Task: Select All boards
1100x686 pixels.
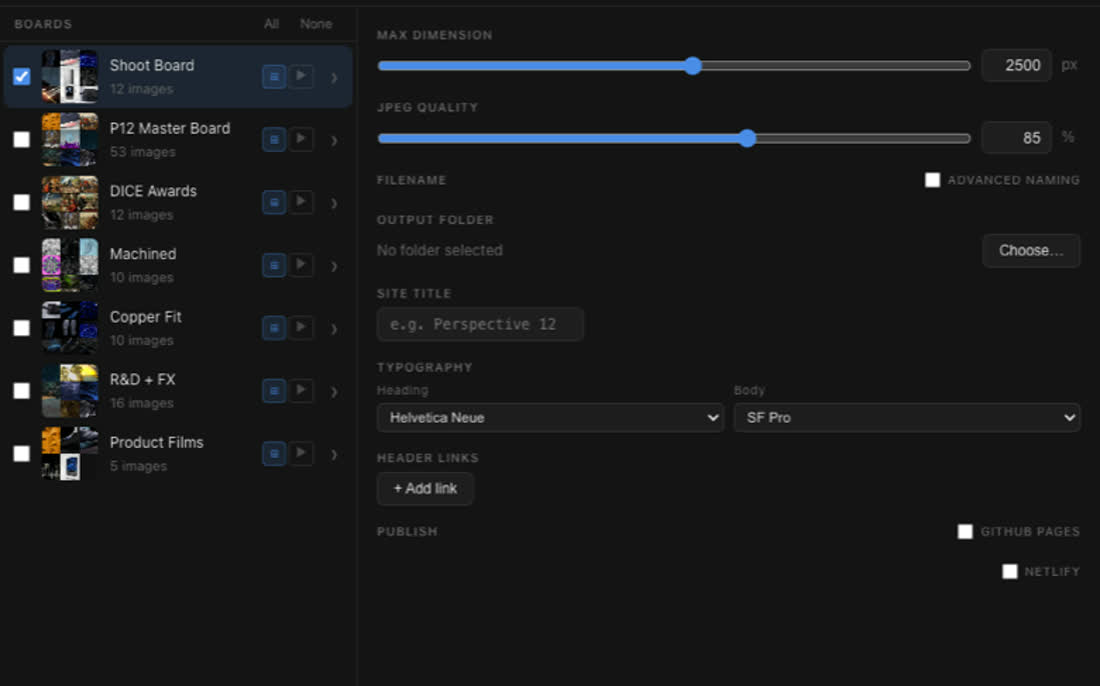Action: coord(271,24)
